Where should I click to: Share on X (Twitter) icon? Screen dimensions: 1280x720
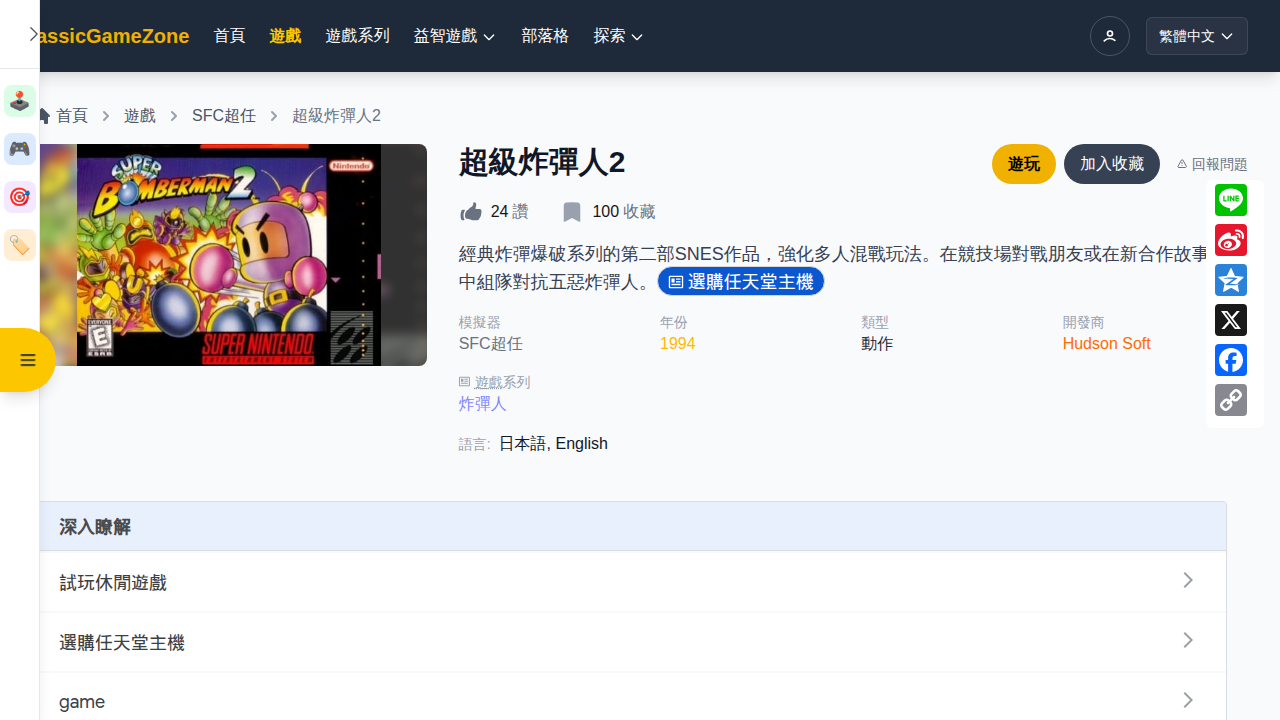[x=1231, y=320]
